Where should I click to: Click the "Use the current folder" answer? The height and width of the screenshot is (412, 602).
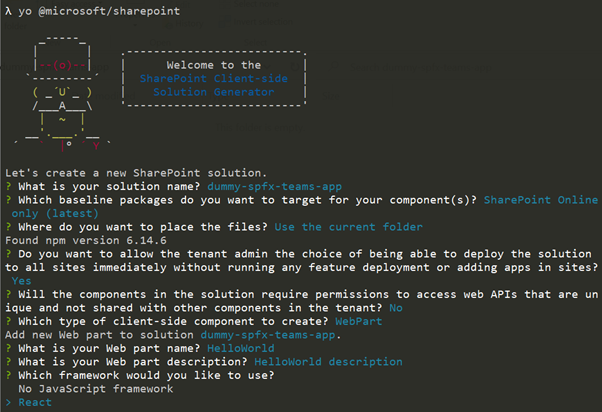pos(349,227)
